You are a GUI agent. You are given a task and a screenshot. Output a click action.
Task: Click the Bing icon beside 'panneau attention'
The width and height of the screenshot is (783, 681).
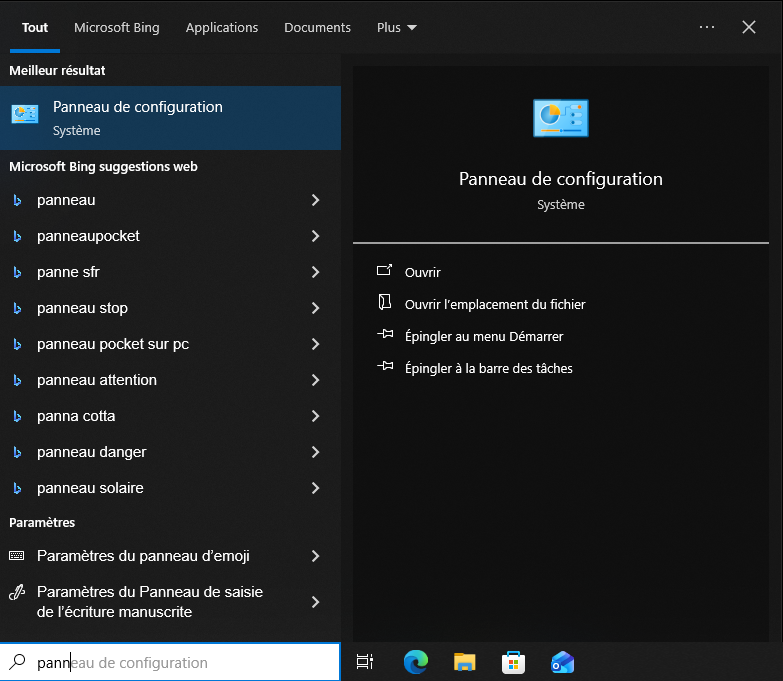point(17,380)
